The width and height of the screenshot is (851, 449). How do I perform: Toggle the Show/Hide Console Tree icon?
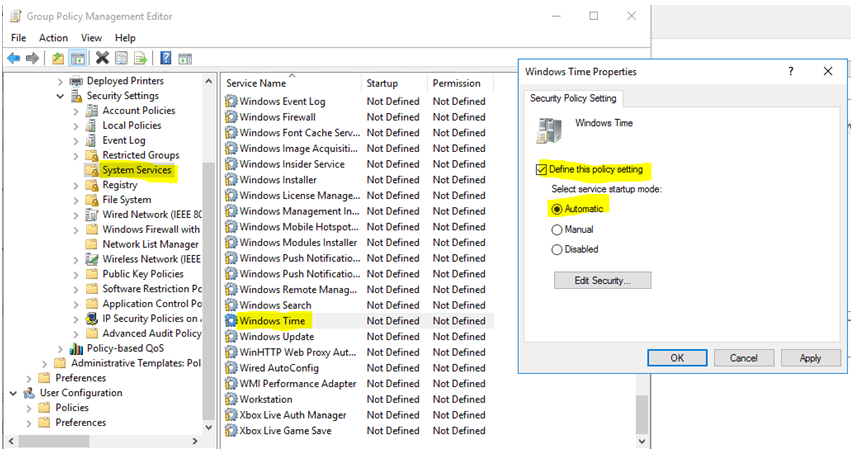pyautogui.click(x=77, y=59)
